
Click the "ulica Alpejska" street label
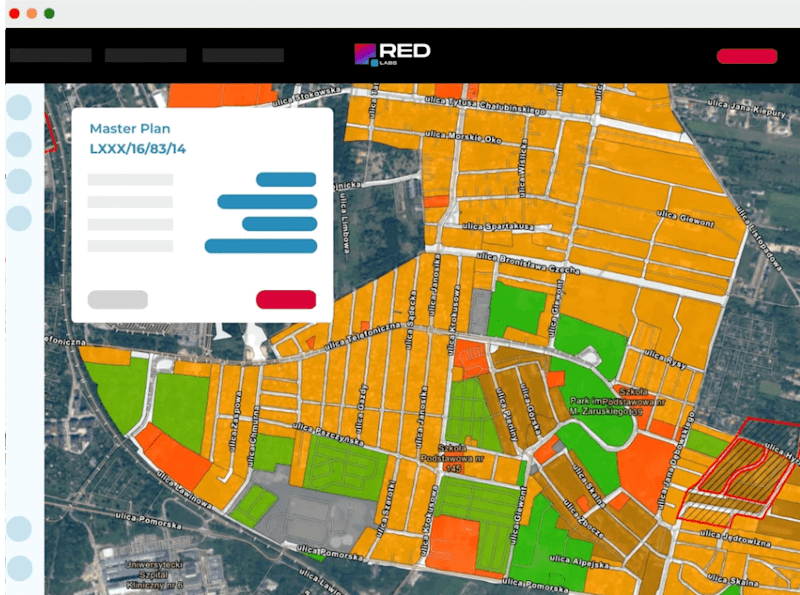[x=579, y=561]
